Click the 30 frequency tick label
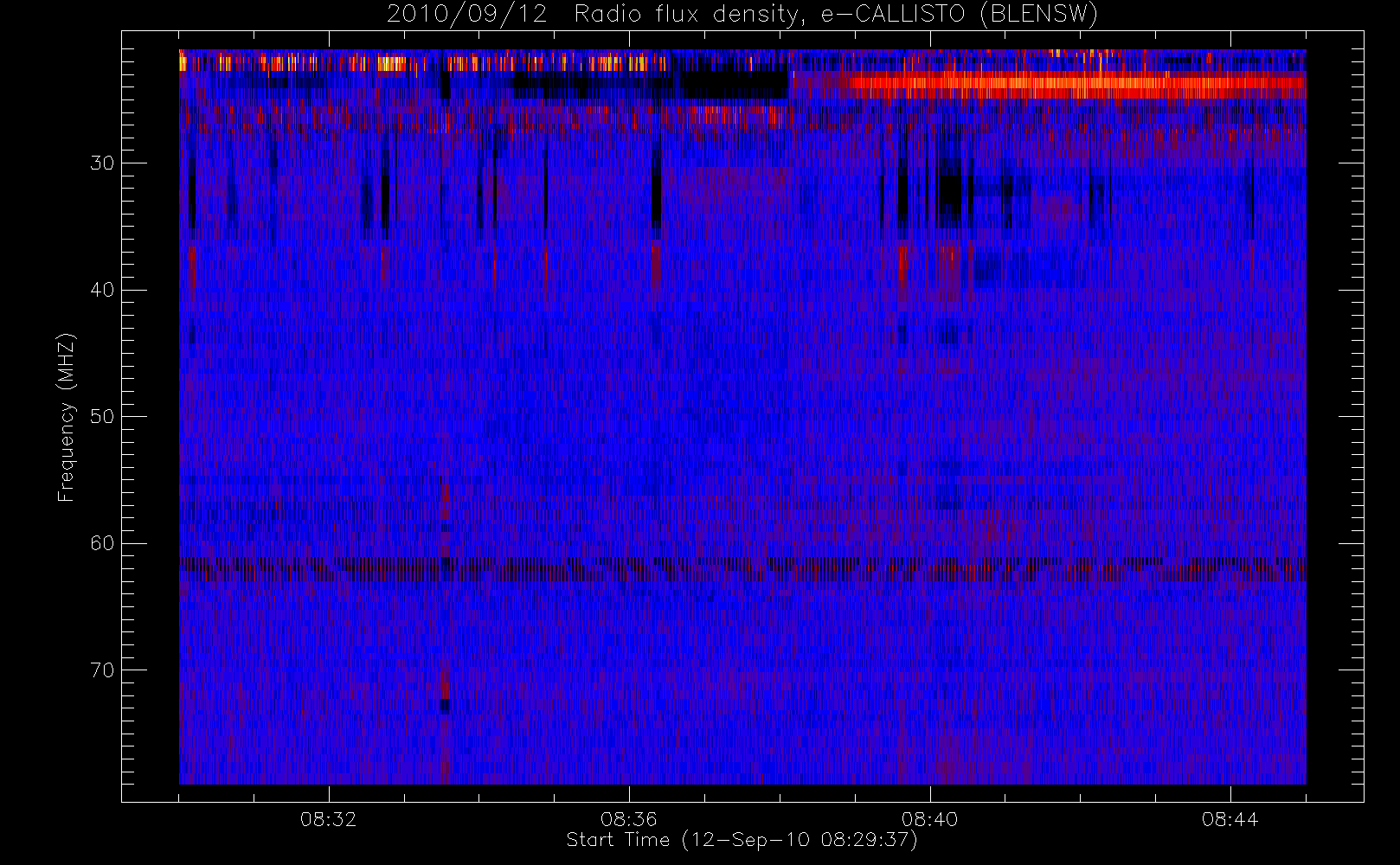 (102, 163)
